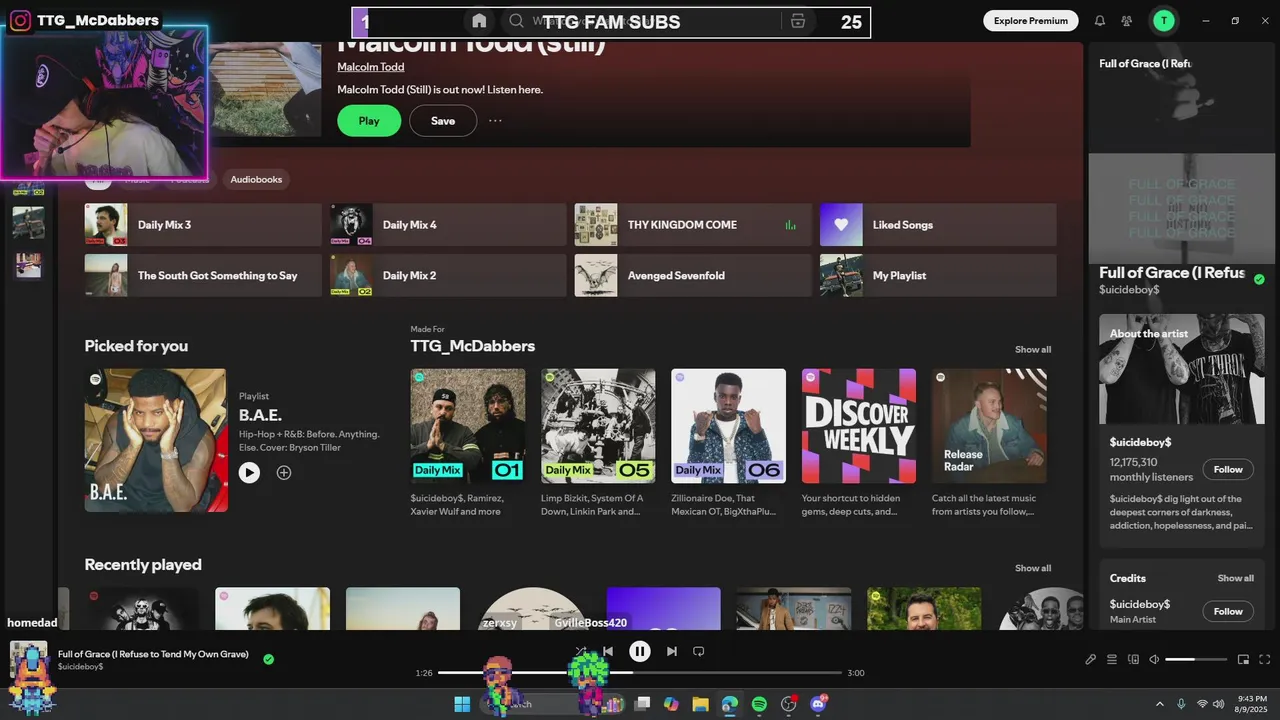The image size is (1280, 720).
Task: Open My Playlist shortcut
Action: [938, 275]
